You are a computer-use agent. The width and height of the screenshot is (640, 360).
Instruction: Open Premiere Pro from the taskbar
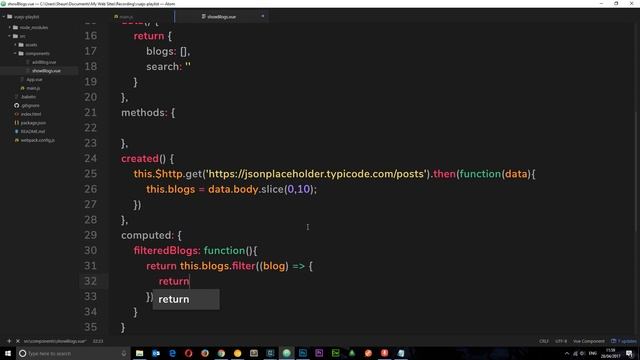coord(319,353)
